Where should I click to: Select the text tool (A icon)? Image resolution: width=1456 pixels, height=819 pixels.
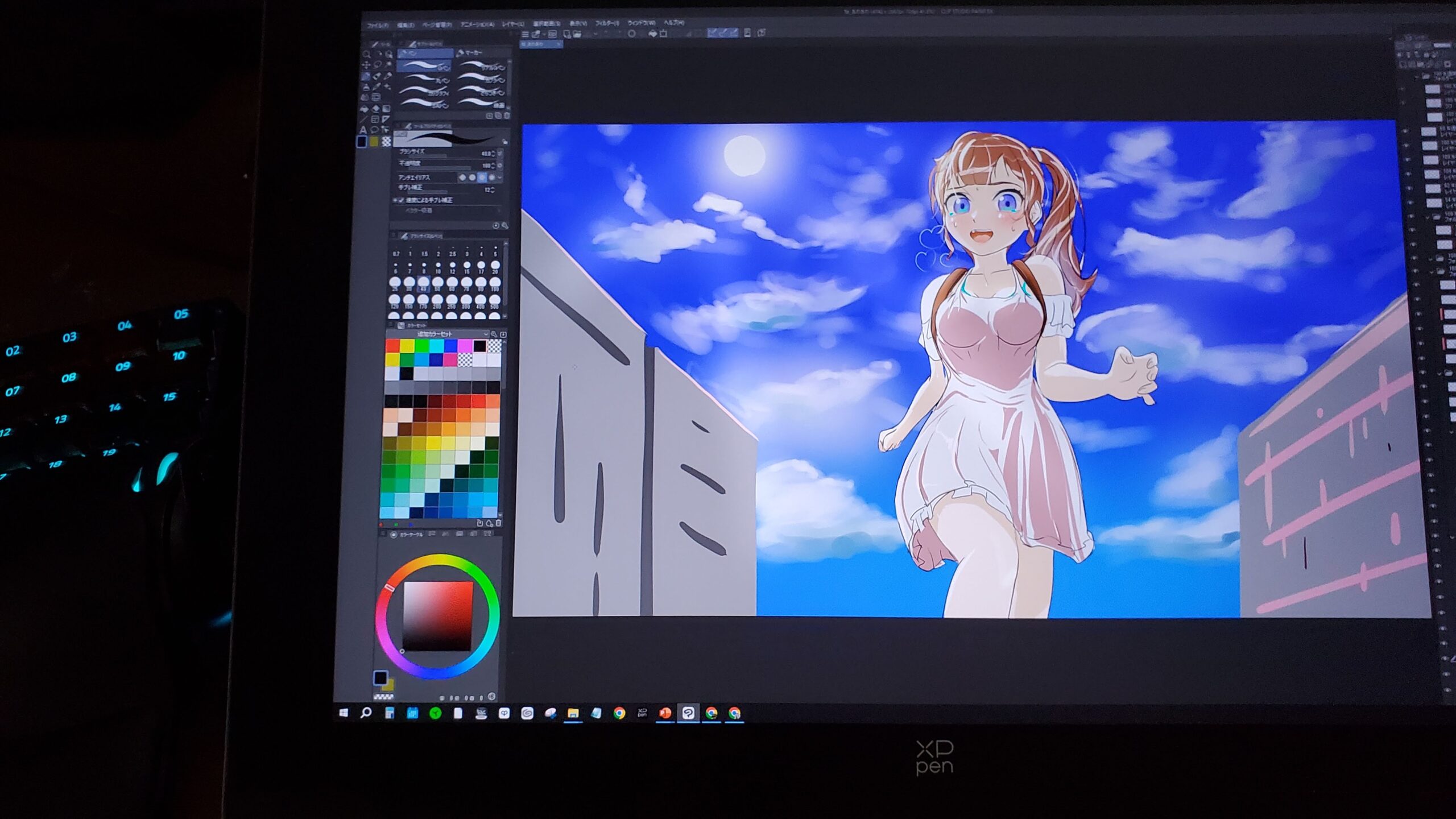point(363,130)
